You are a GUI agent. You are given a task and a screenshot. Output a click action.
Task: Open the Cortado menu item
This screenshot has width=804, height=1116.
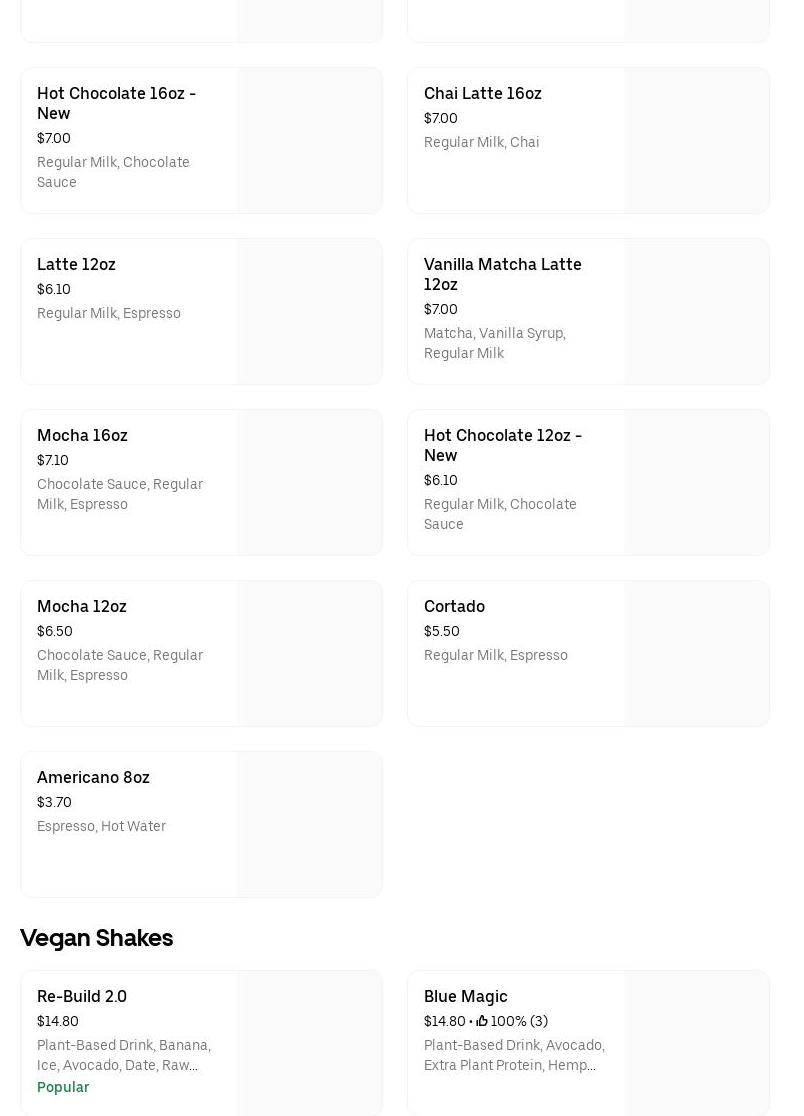tap(454, 607)
